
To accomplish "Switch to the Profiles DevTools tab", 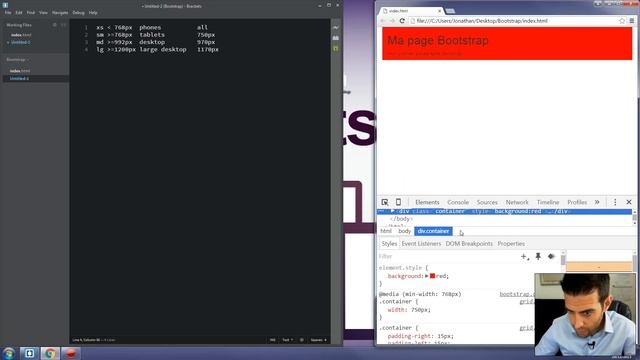I will [577, 202].
